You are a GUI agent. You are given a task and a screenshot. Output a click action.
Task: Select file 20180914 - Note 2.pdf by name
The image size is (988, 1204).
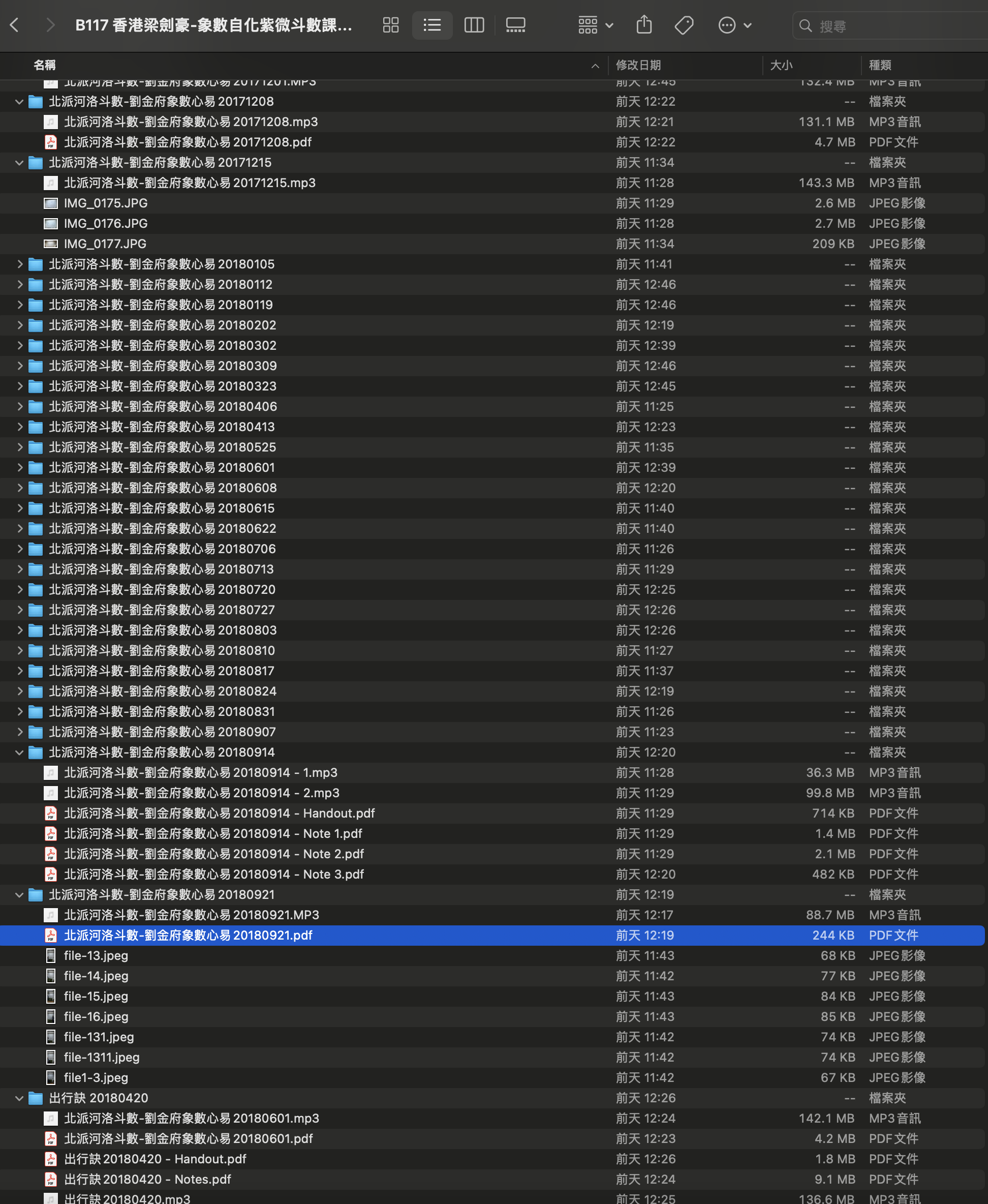point(213,854)
